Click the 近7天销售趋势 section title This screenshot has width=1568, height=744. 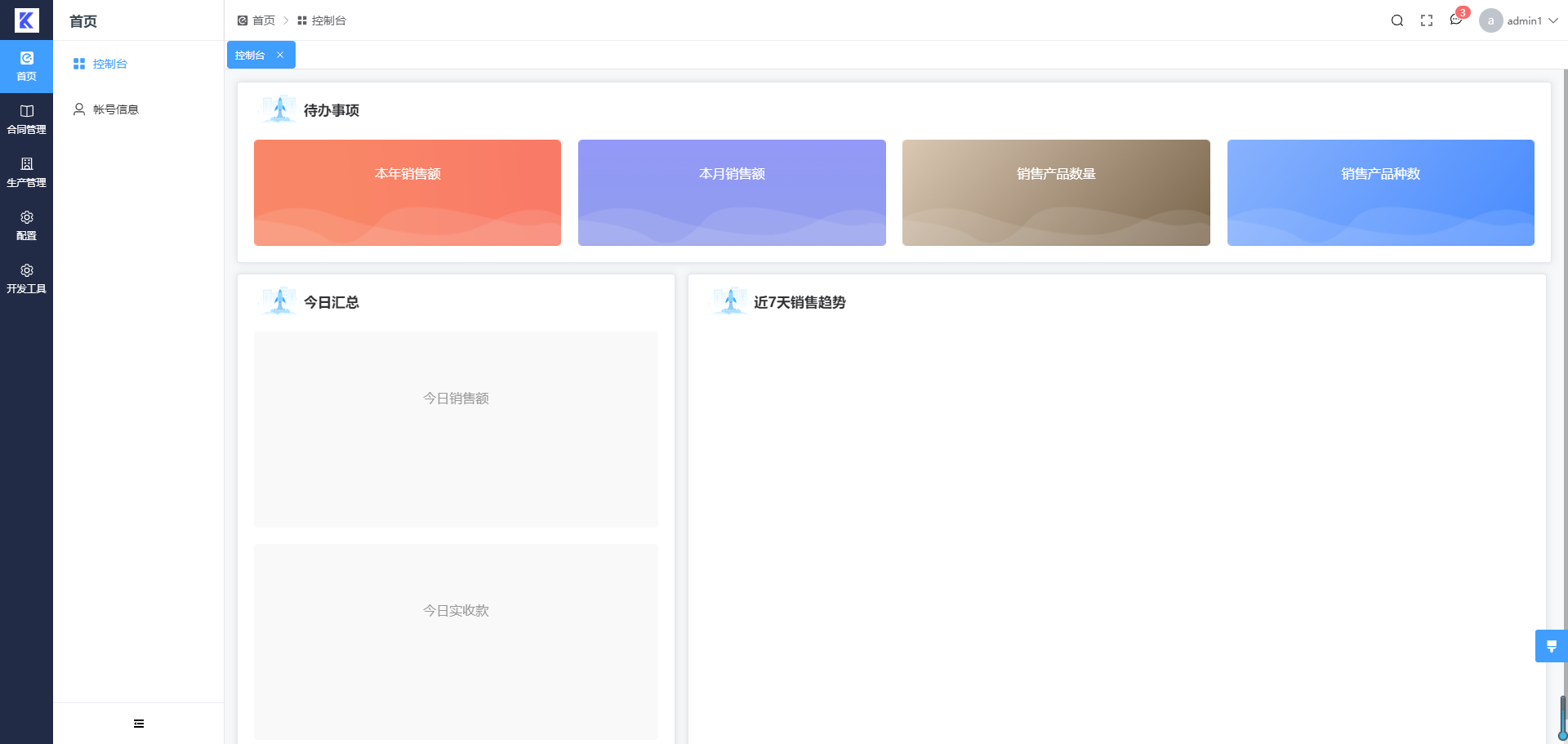(x=800, y=302)
